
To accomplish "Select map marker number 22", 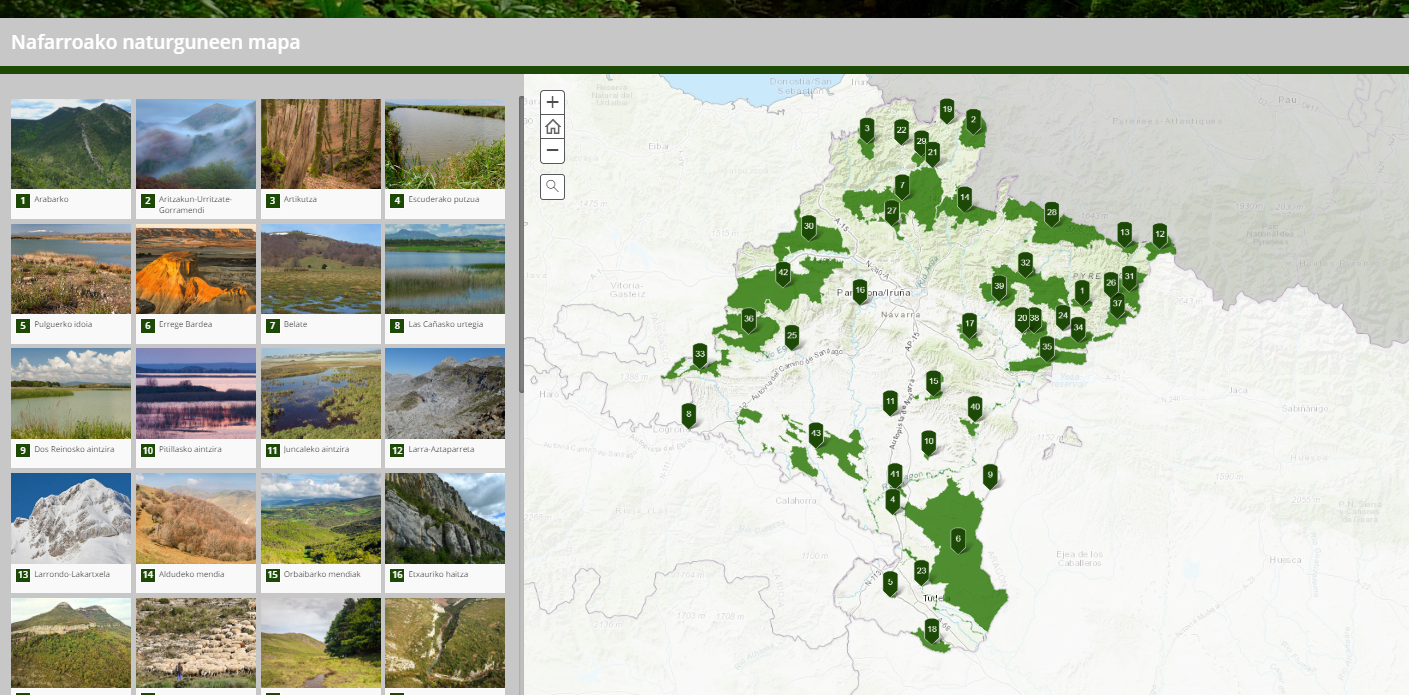I will coord(901,130).
